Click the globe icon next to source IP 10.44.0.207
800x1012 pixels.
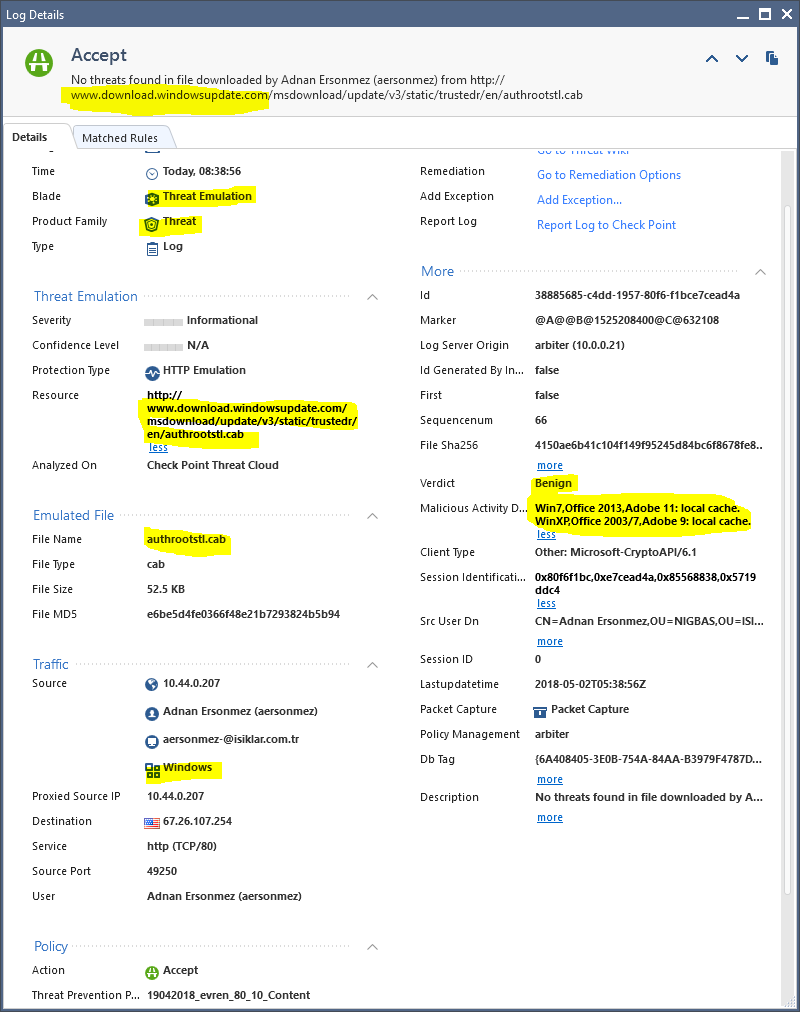pyautogui.click(x=152, y=685)
